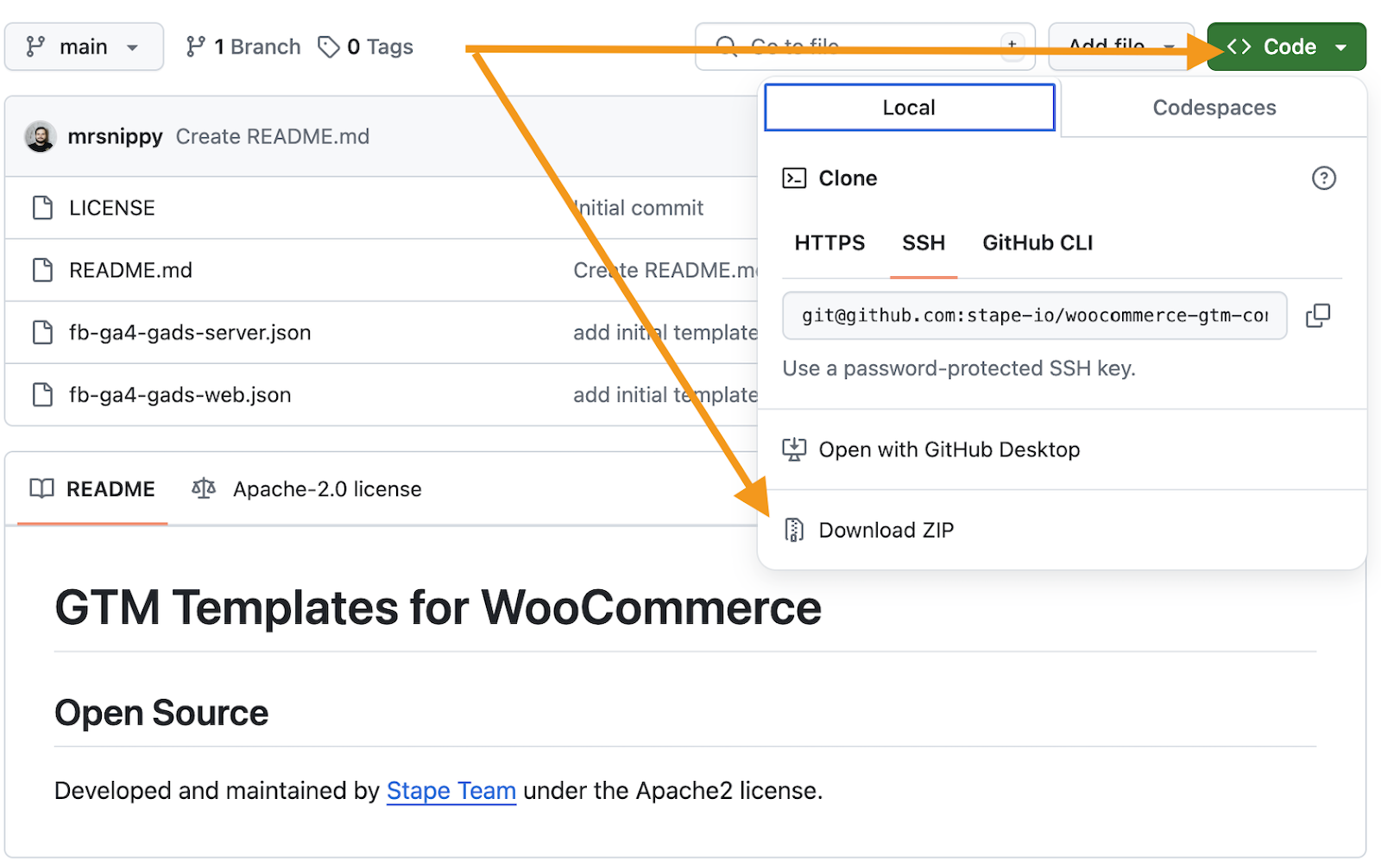1381x868 pixels.
Task: Follow the Stape Team link
Action: (x=451, y=790)
